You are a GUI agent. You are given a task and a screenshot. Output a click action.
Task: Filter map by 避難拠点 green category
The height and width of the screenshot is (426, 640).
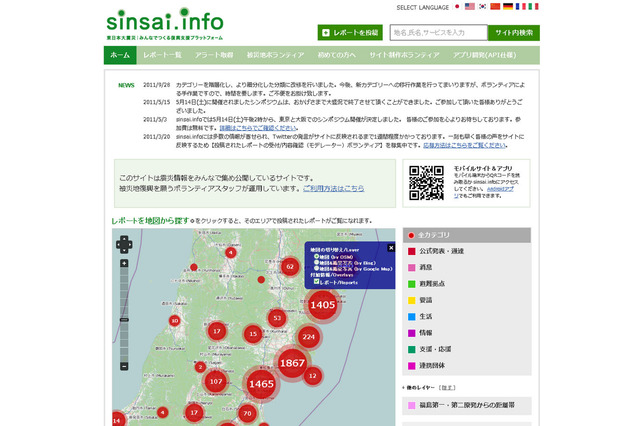467,284
